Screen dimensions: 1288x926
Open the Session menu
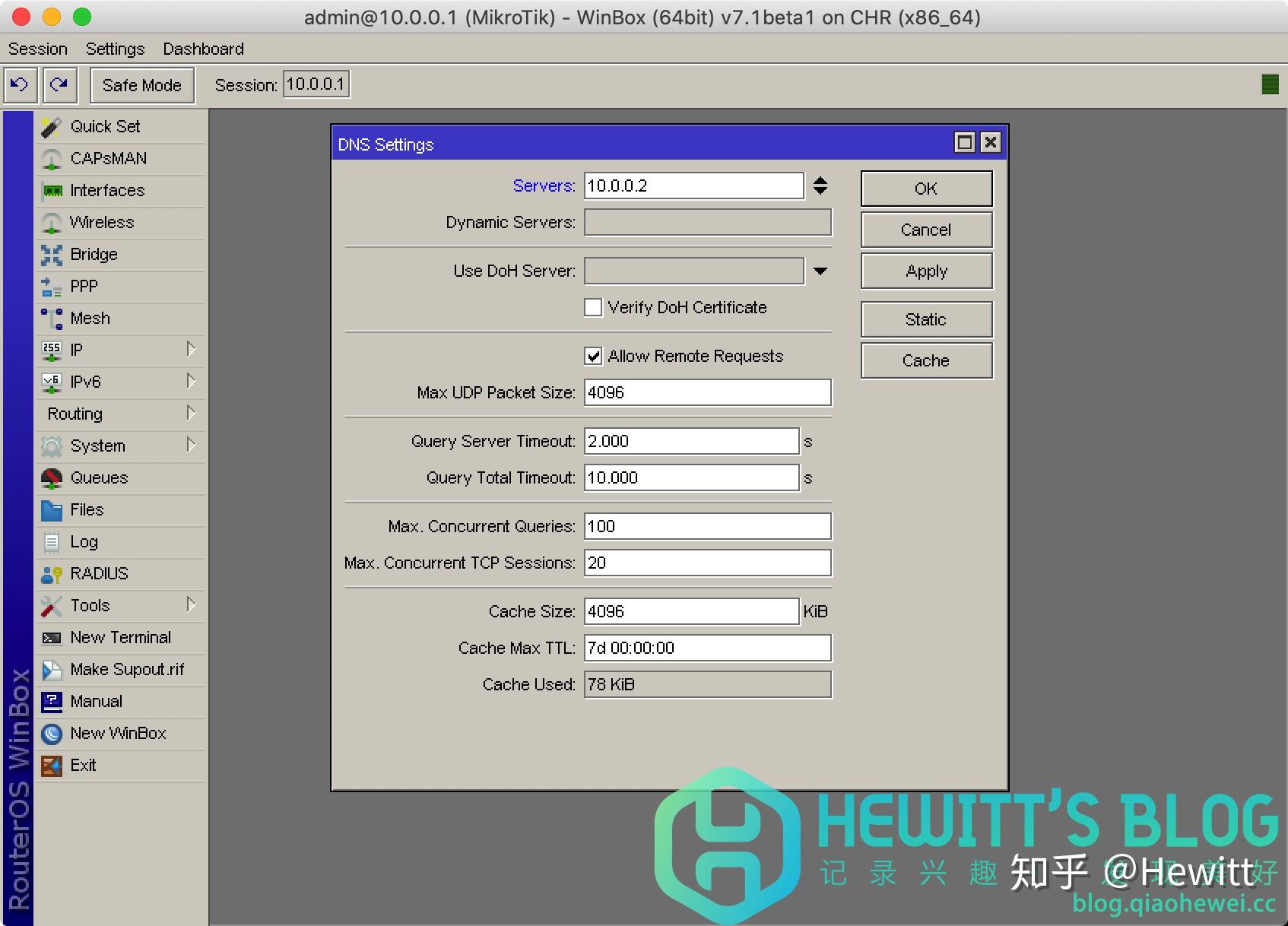point(38,48)
